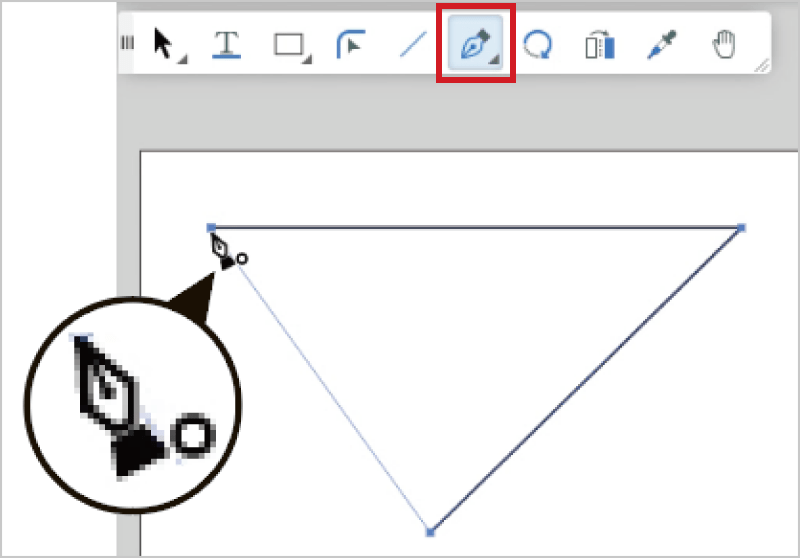Click the top-left anchor point of triangle
This screenshot has width=800, height=558.
[x=211, y=227]
